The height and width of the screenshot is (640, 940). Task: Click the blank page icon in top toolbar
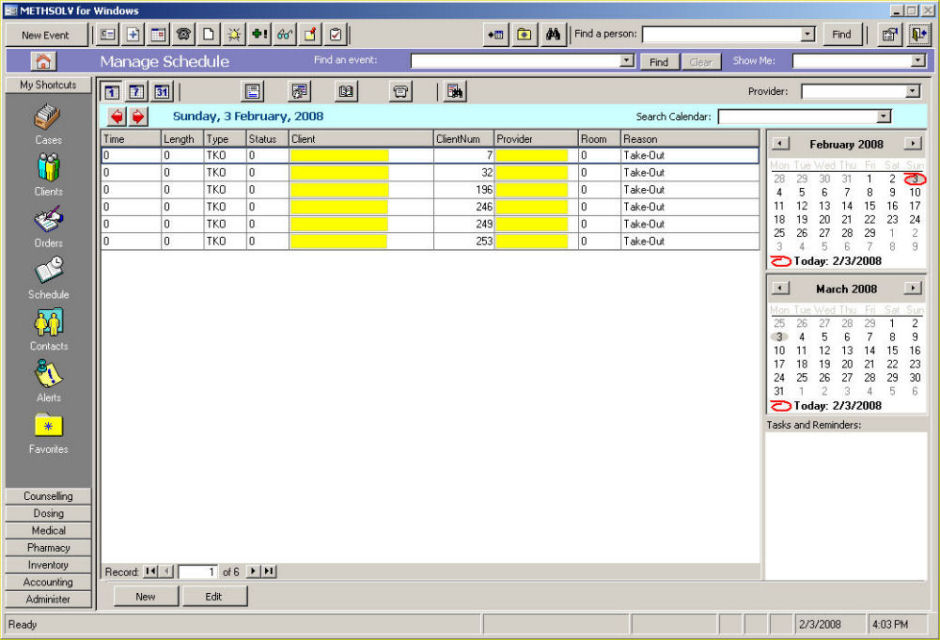[209, 35]
